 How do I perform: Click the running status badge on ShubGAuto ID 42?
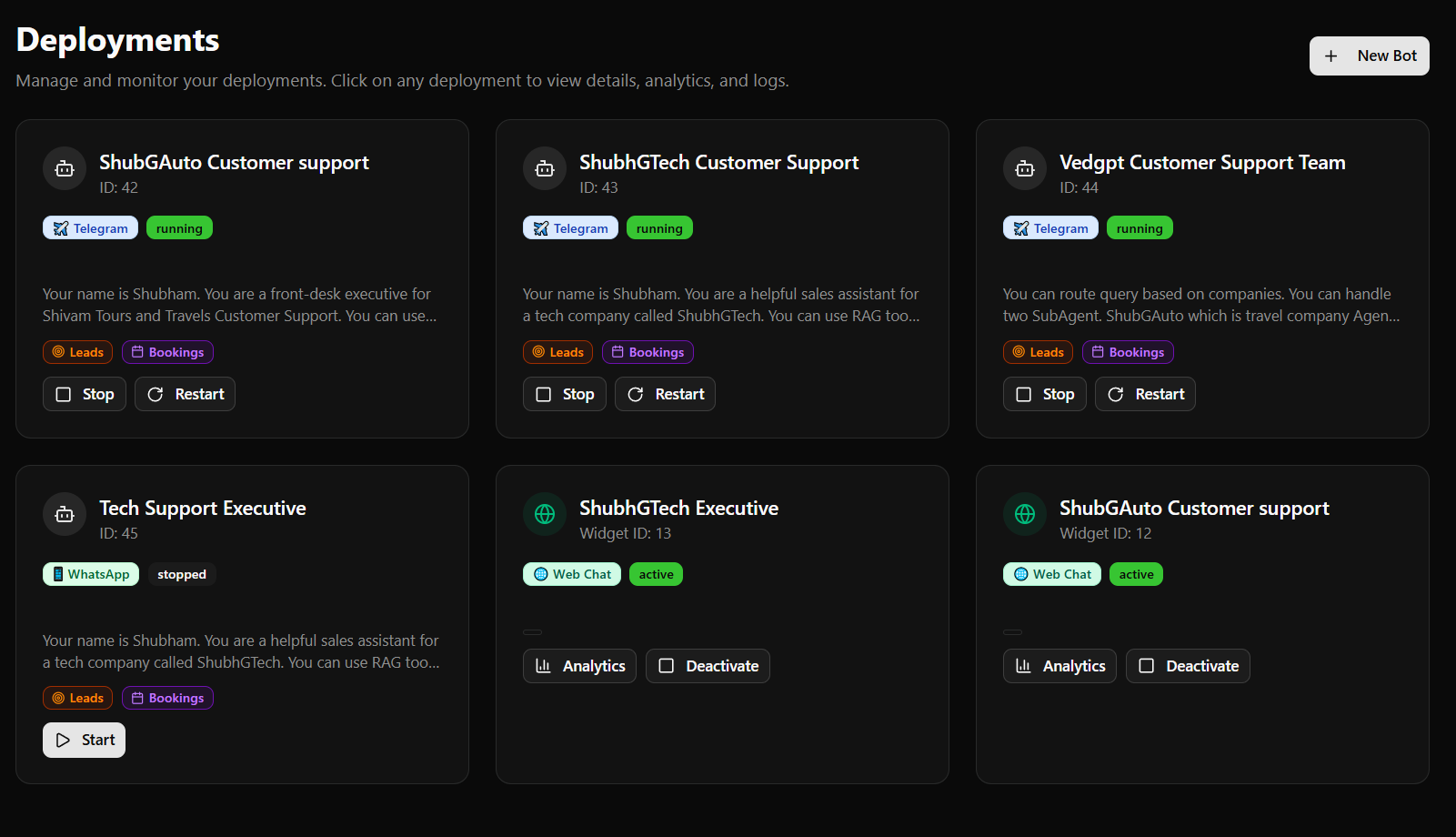click(179, 227)
